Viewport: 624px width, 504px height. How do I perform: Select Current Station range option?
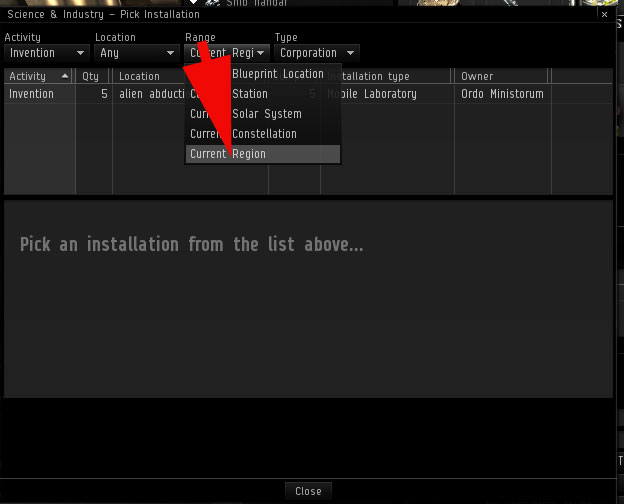point(263,94)
